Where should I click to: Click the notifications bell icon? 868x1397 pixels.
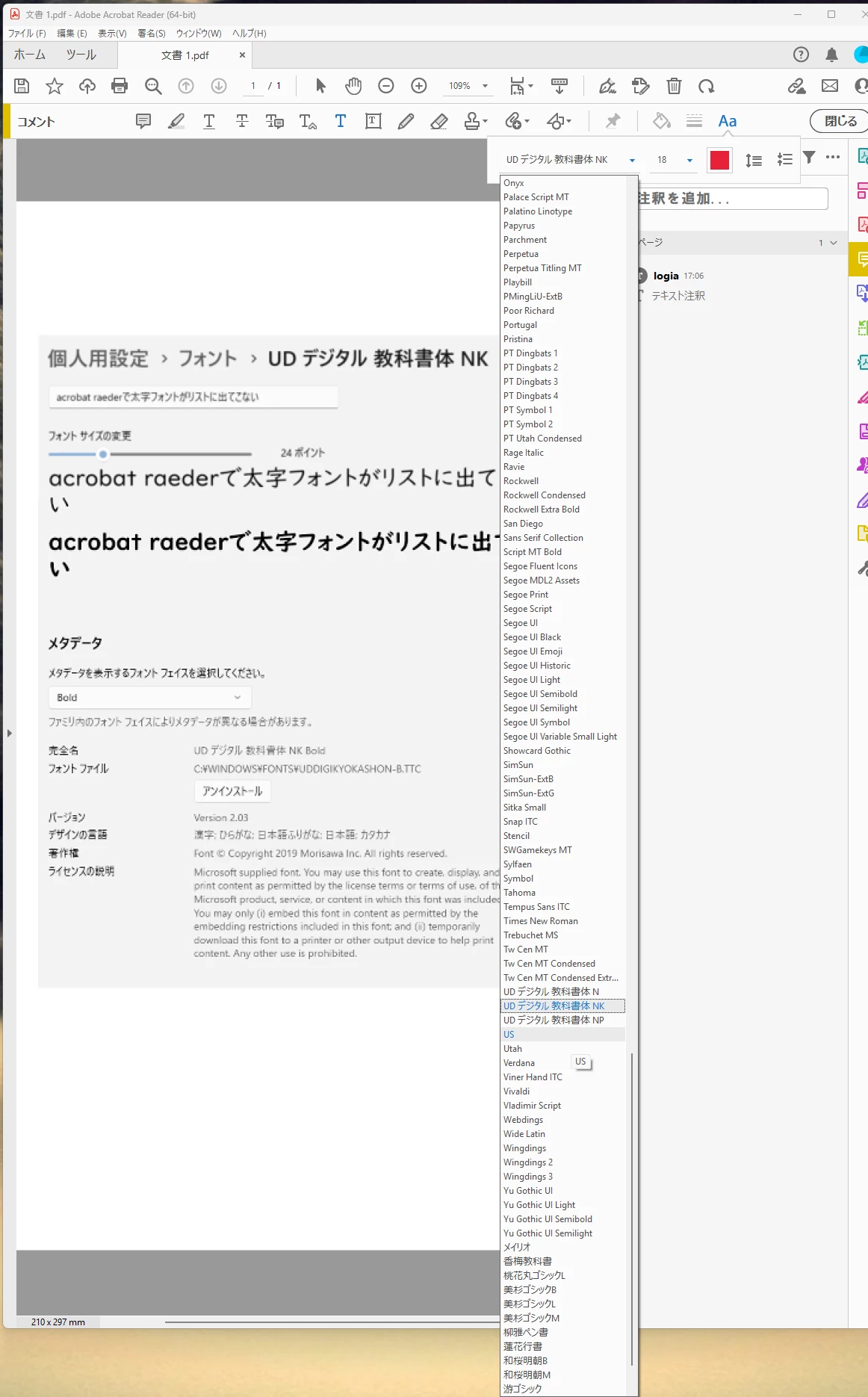click(x=831, y=55)
